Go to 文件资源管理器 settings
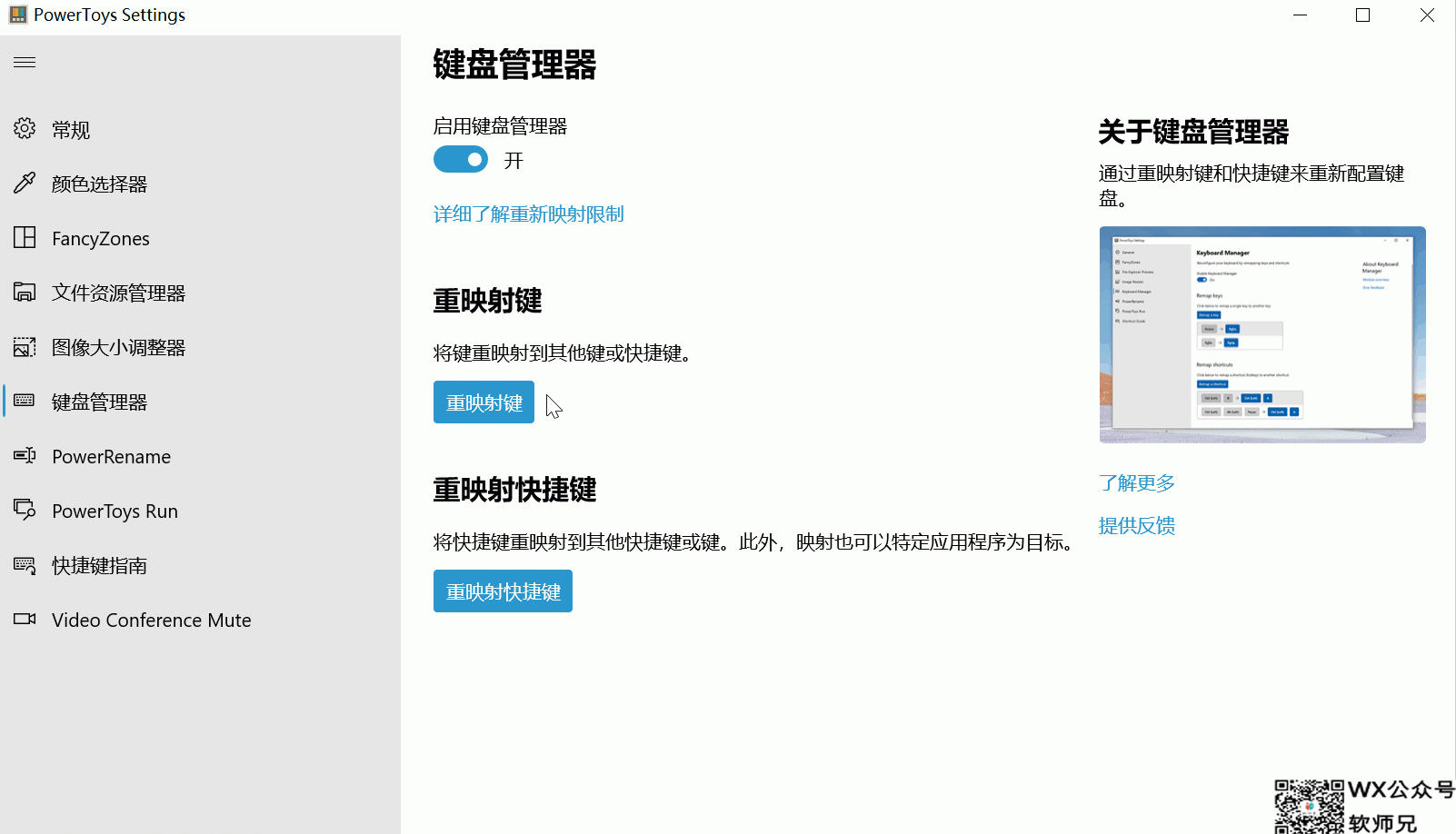Image resolution: width=1456 pixels, height=834 pixels. click(200, 293)
